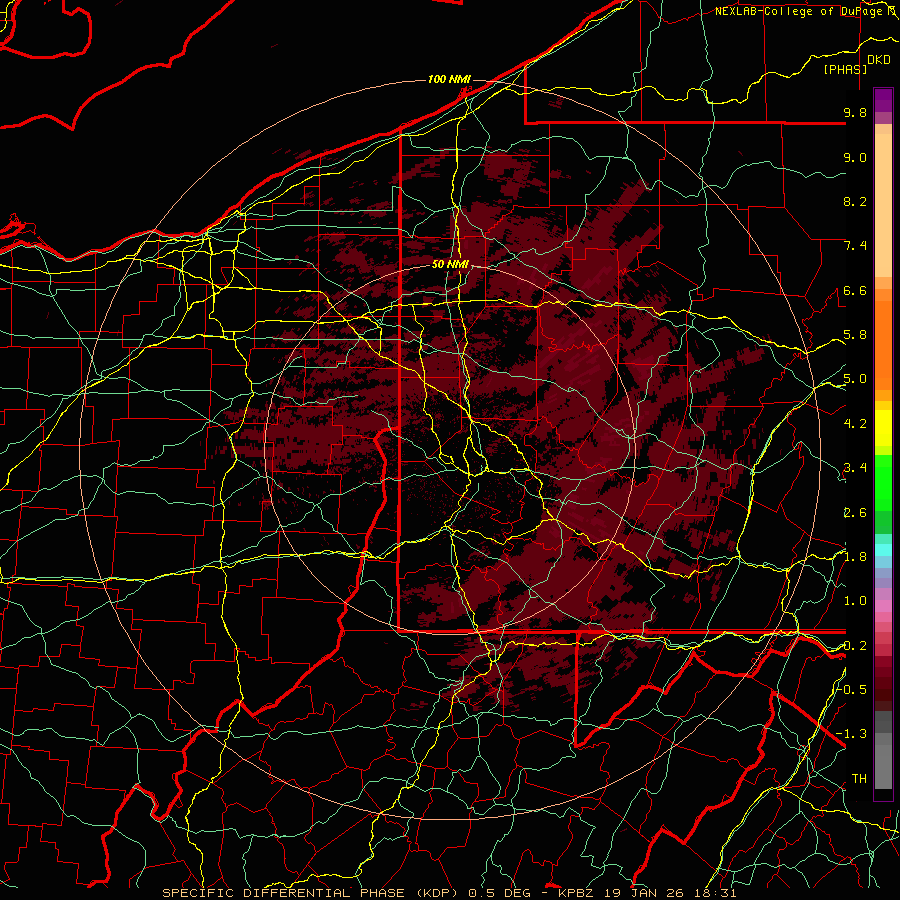Click the yellow segment of the color bar

[x=883, y=428]
